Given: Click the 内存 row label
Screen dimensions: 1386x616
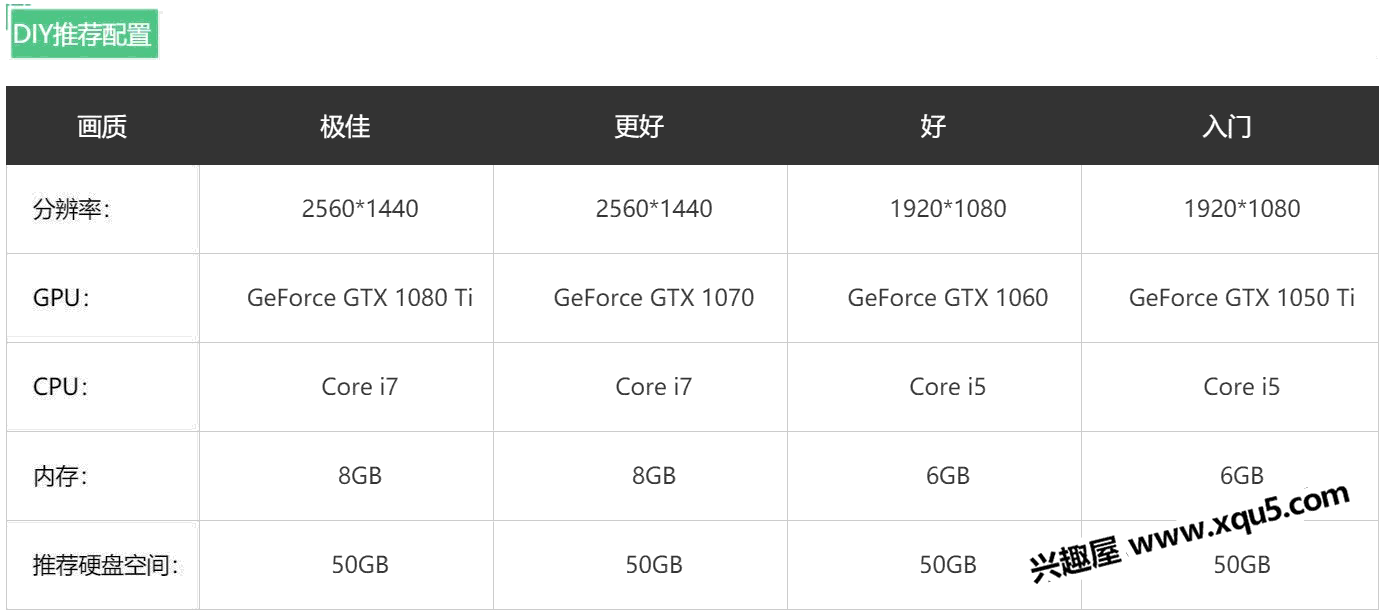Looking at the screenshot, I should pyautogui.click(x=60, y=476).
